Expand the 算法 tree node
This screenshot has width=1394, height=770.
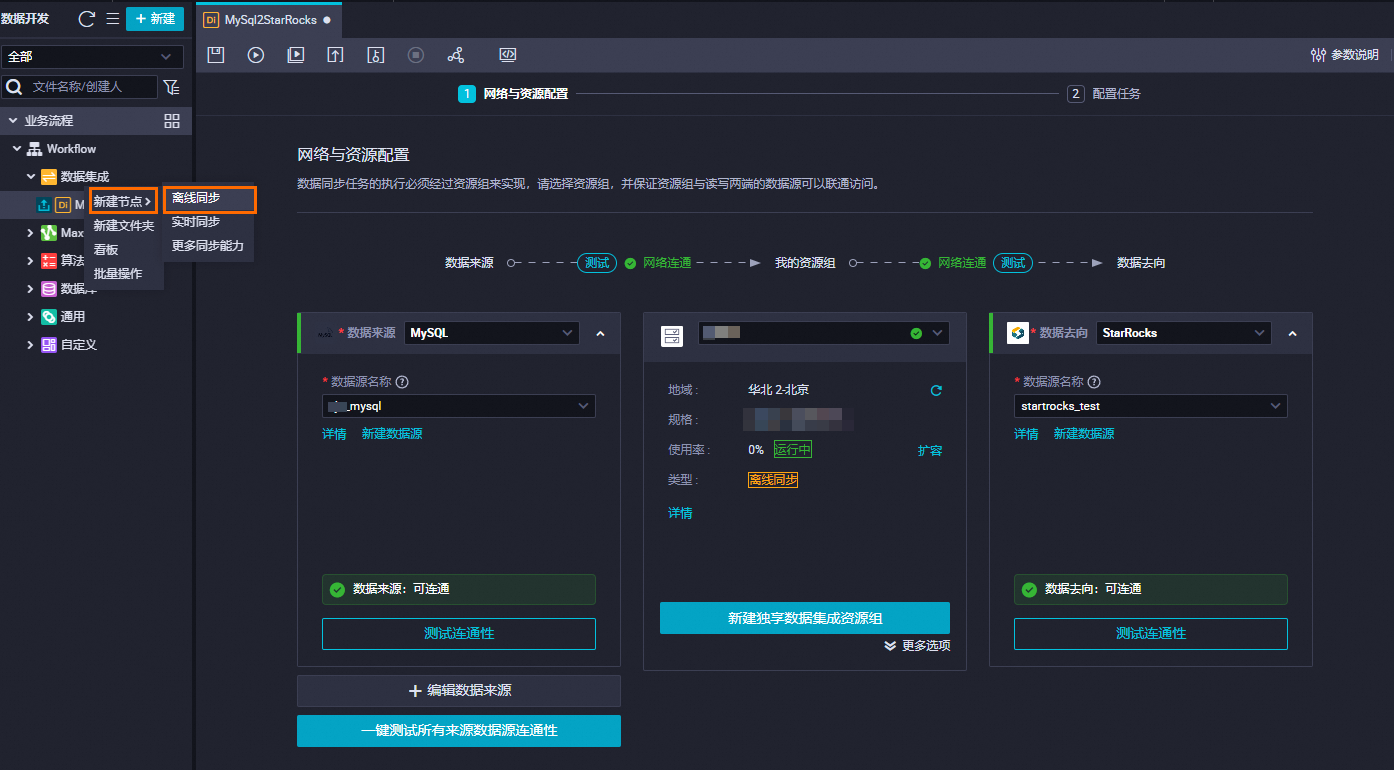click(x=31, y=261)
